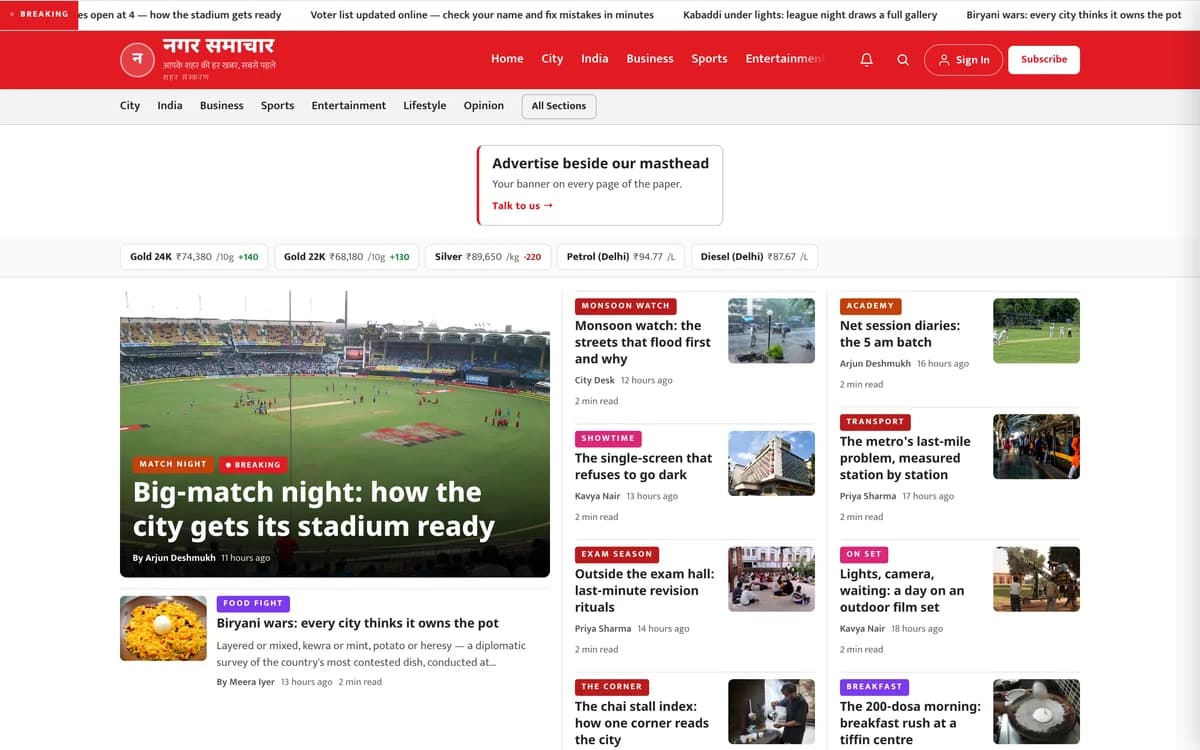This screenshot has width=1200, height=750.
Task: Open the dosa griddle thumbnail
Action: pos(1036,712)
